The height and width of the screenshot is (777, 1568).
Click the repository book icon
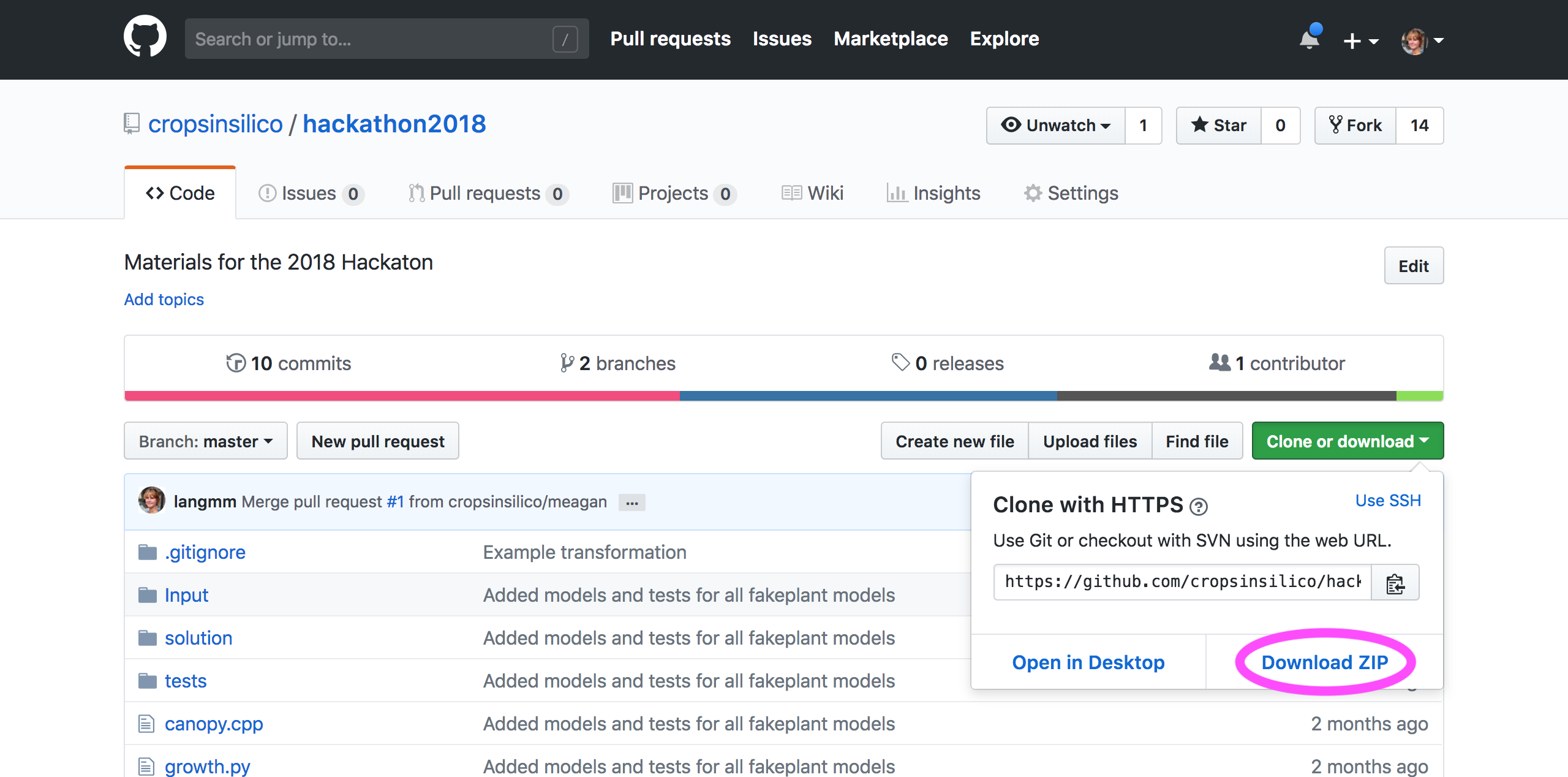click(x=132, y=123)
